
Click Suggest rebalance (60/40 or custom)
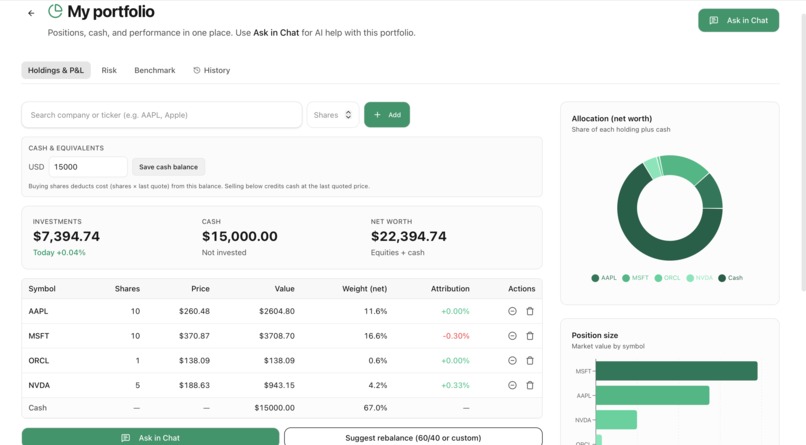(413, 437)
